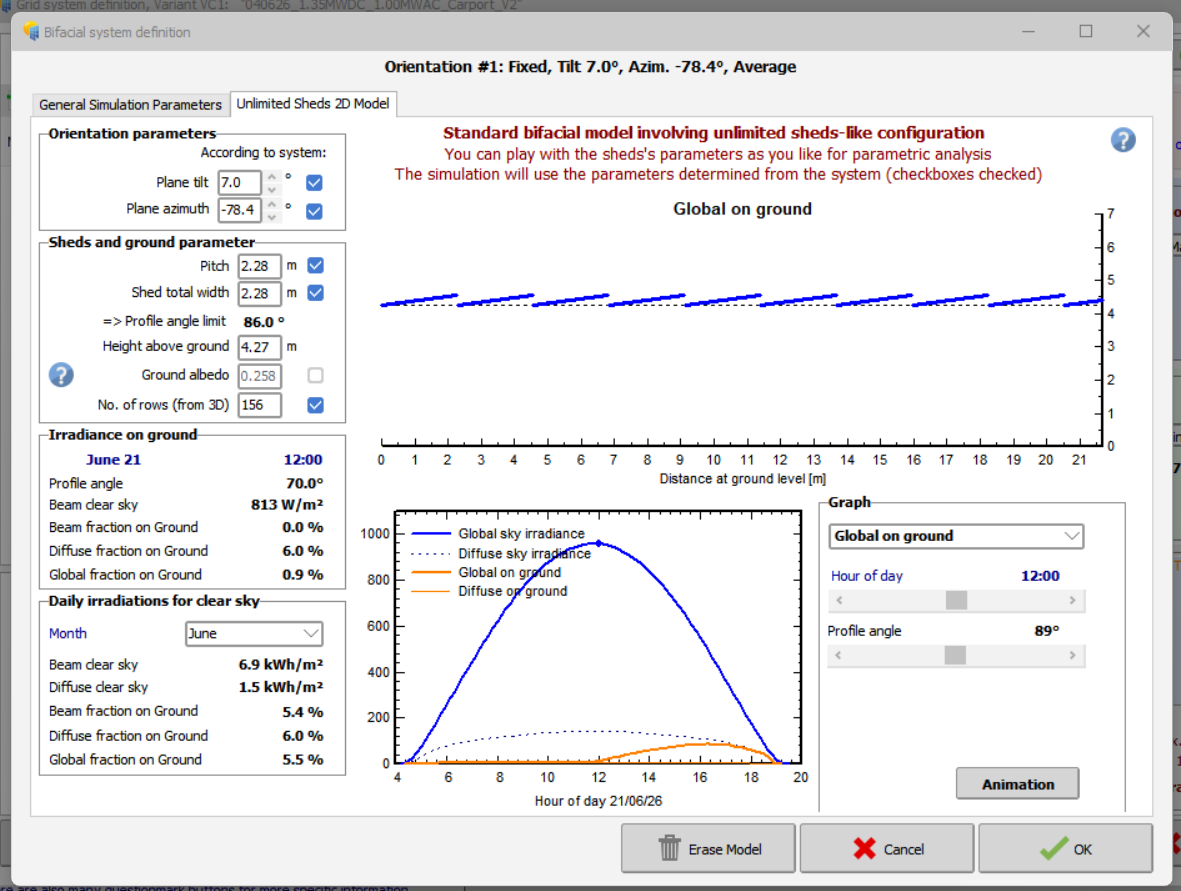The height and width of the screenshot is (891, 1181).
Task: Click the Erase Model trash button
Action: (708, 849)
